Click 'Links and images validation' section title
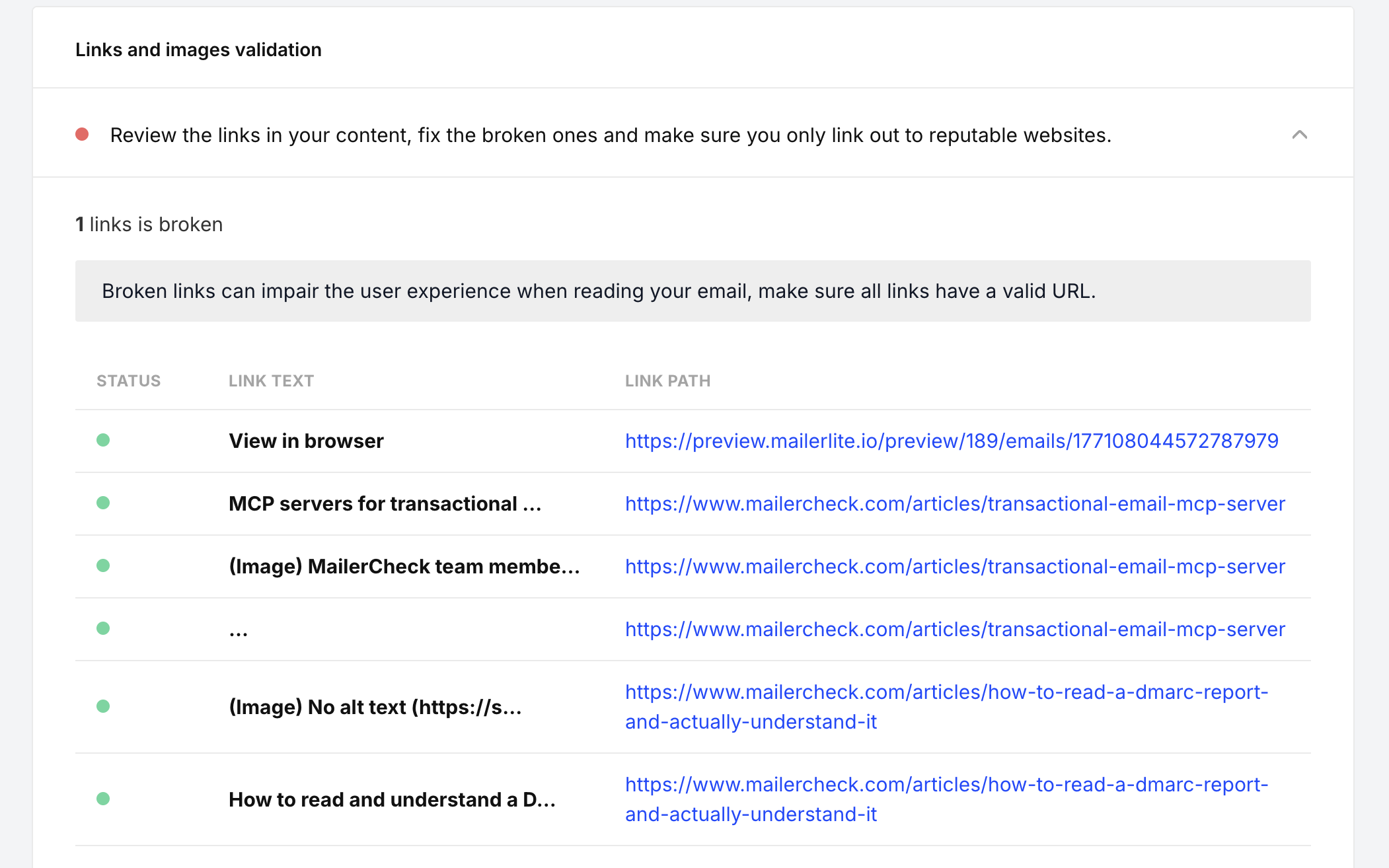The height and width of the screenshot is (868, 1389). point(198,50)
